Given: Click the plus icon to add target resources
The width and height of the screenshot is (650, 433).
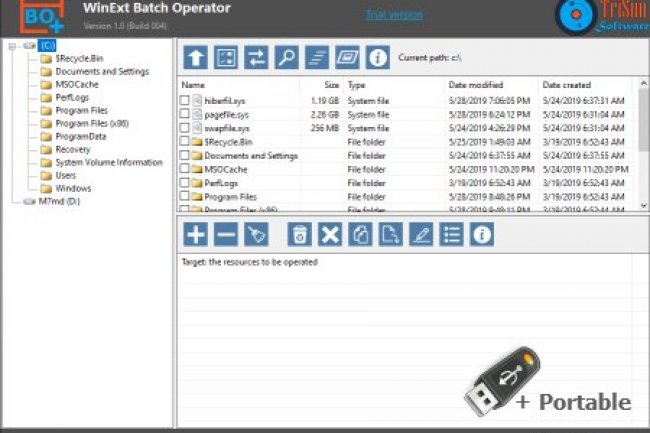Looking at the screenshot, I should point(196,235).
